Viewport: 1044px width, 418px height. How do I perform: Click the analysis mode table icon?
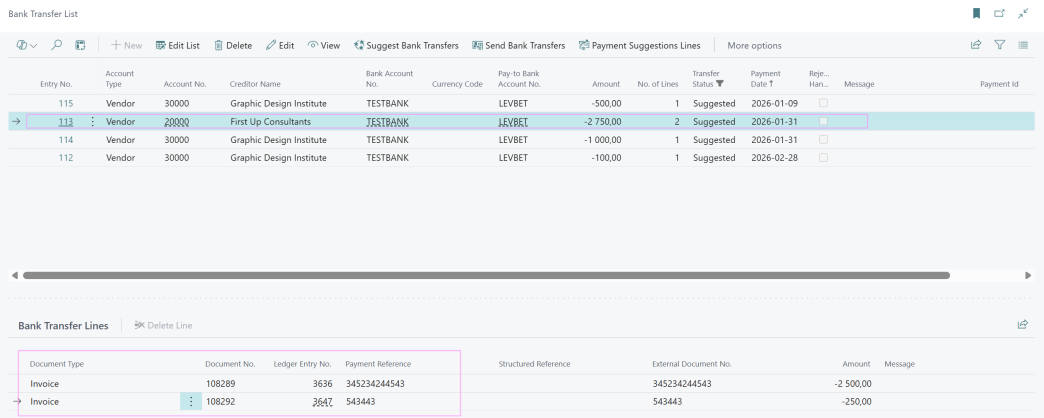click(80, 45)
